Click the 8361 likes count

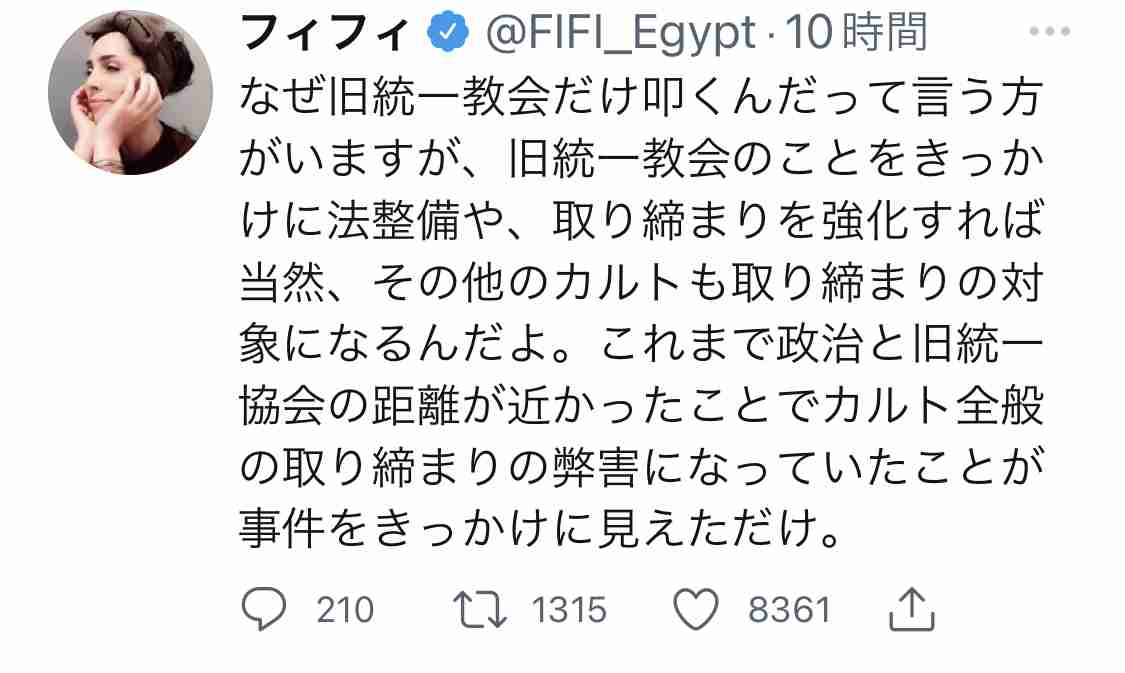(789, 609)
